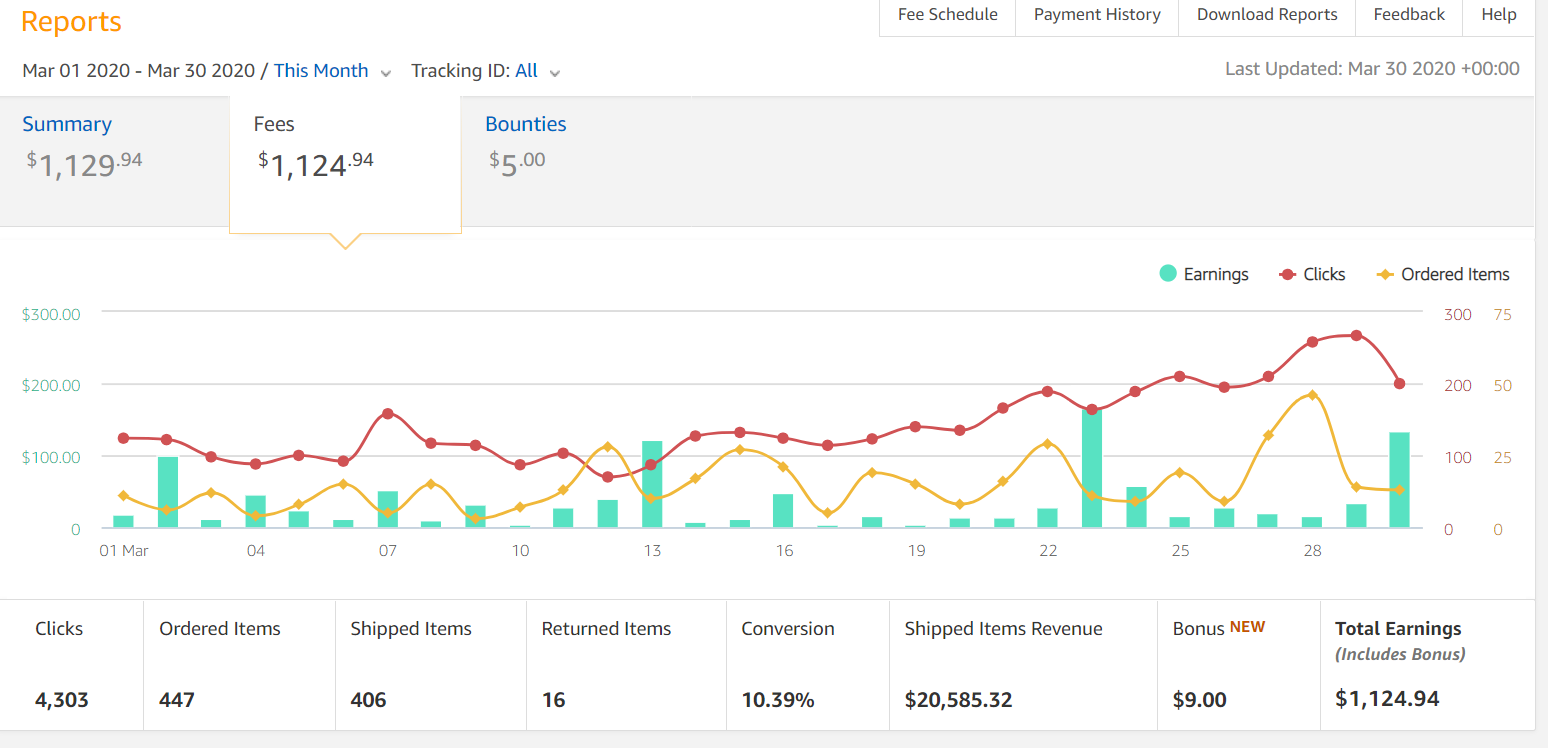Switch to the Bounties tab
This screenshot has width=1548, height=748.
(525, 124)
